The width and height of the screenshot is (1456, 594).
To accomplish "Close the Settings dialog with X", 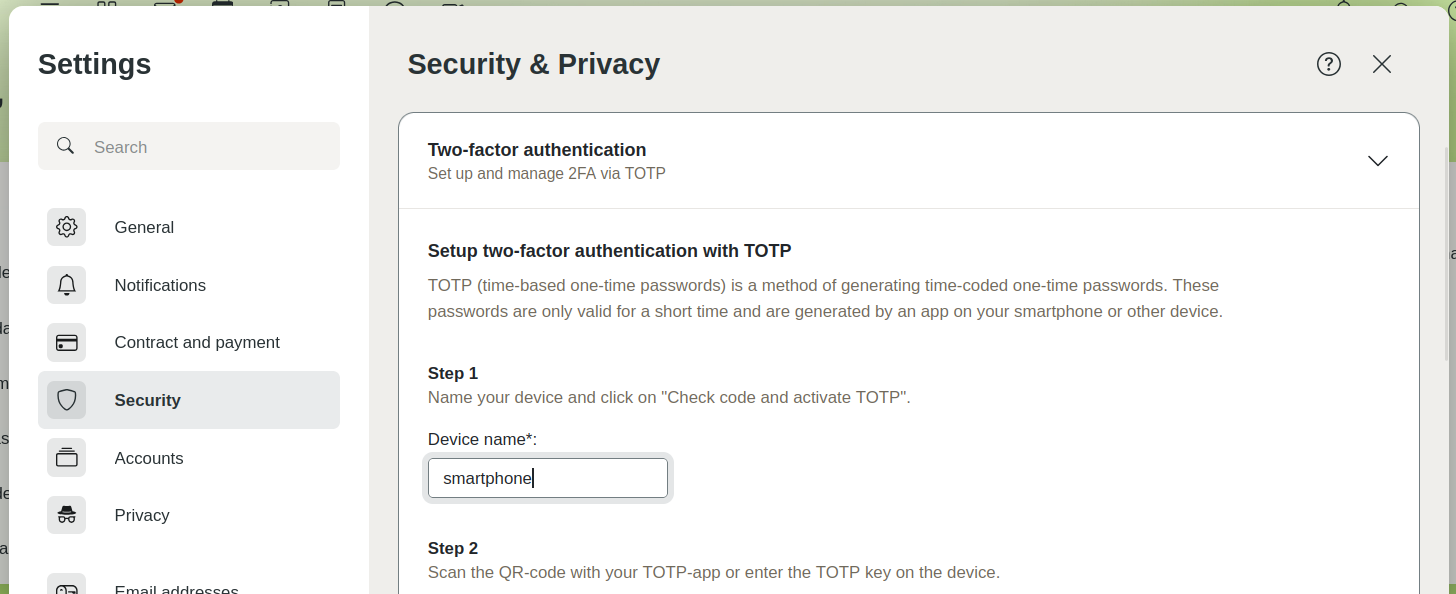I will 1382,64.
